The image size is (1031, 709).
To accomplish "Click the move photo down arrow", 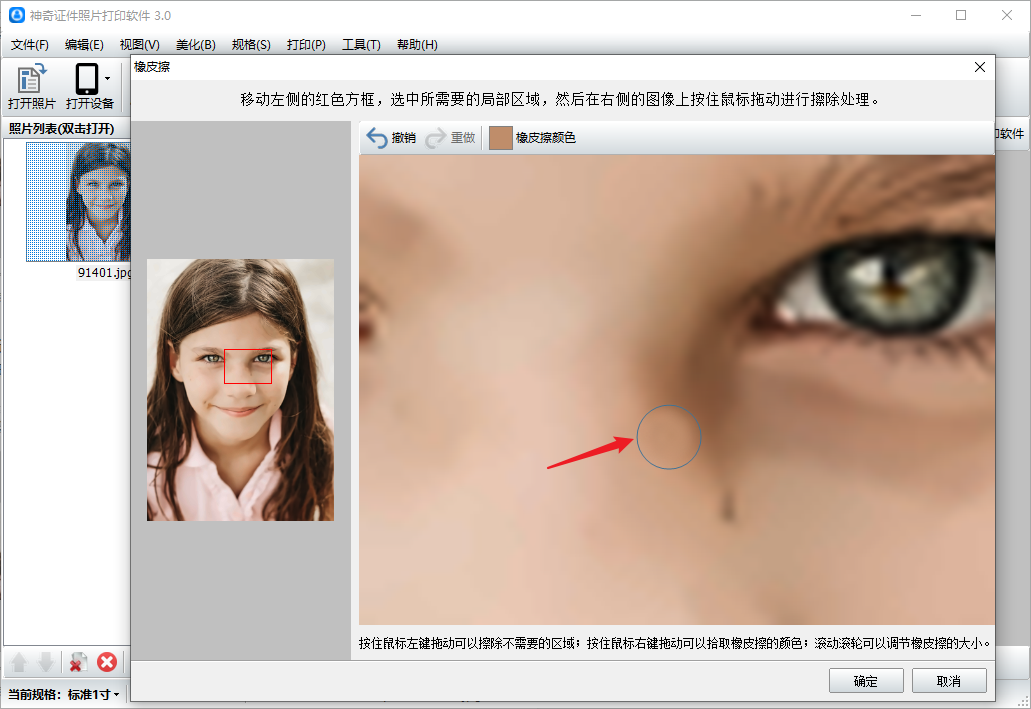I will click(x=45, y=662).
